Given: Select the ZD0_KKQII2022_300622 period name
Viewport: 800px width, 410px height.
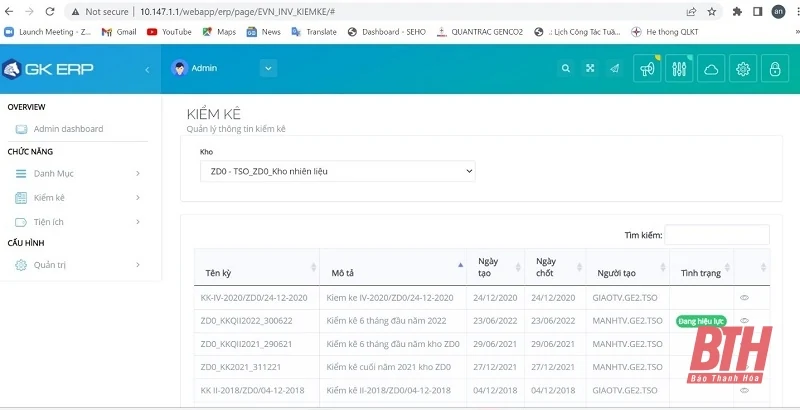Looking at the screenshot, I should coord(246,321).
